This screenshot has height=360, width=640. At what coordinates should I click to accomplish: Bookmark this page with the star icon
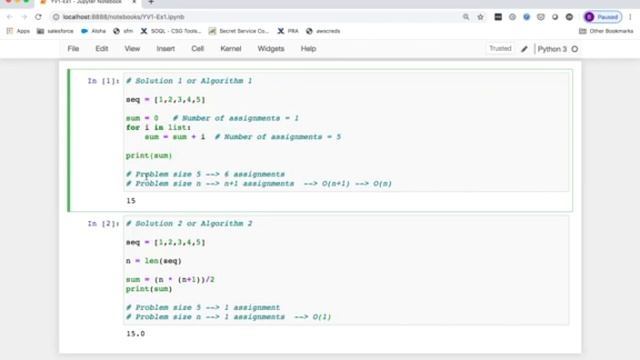tap(480, 17)
